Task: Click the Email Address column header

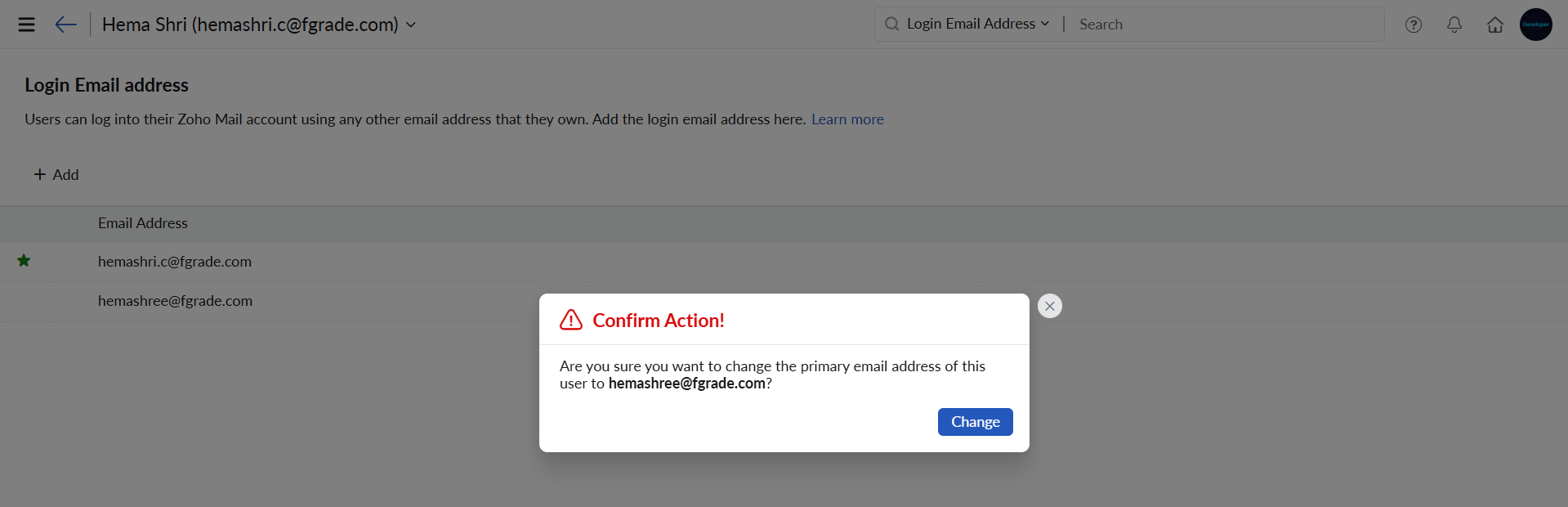Action: (143, 223)
